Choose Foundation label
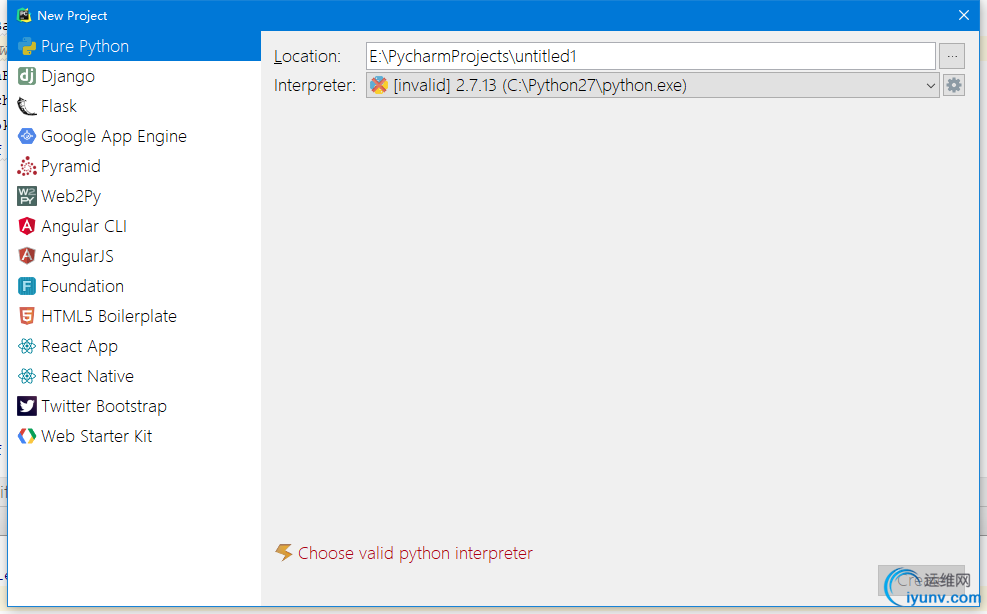 tap(82, 287)
